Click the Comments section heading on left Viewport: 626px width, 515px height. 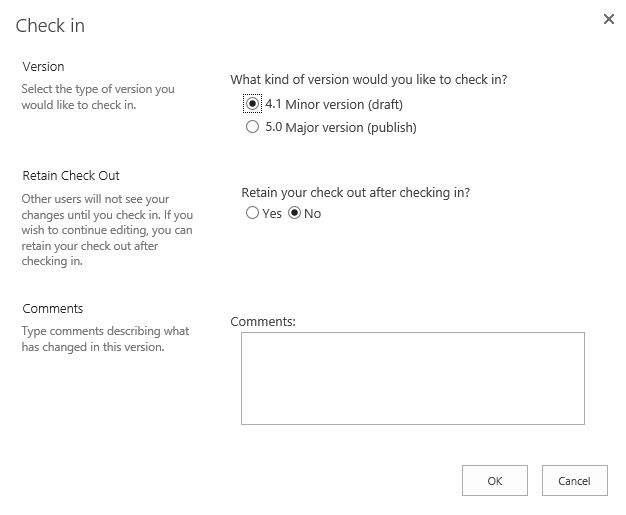pyautogui.click(x=53, y=308)
